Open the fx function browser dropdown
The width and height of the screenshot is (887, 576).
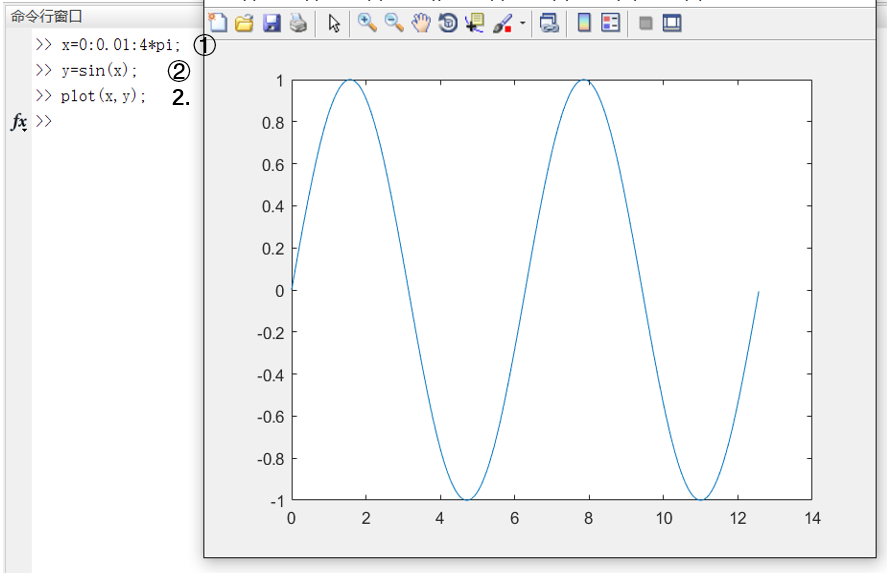(x=19, y=122)
